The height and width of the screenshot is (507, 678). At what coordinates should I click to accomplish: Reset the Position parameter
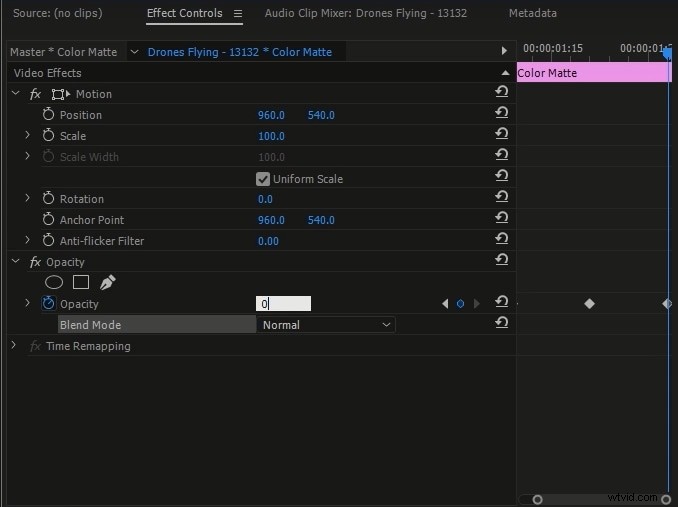[x=502, y=113]
